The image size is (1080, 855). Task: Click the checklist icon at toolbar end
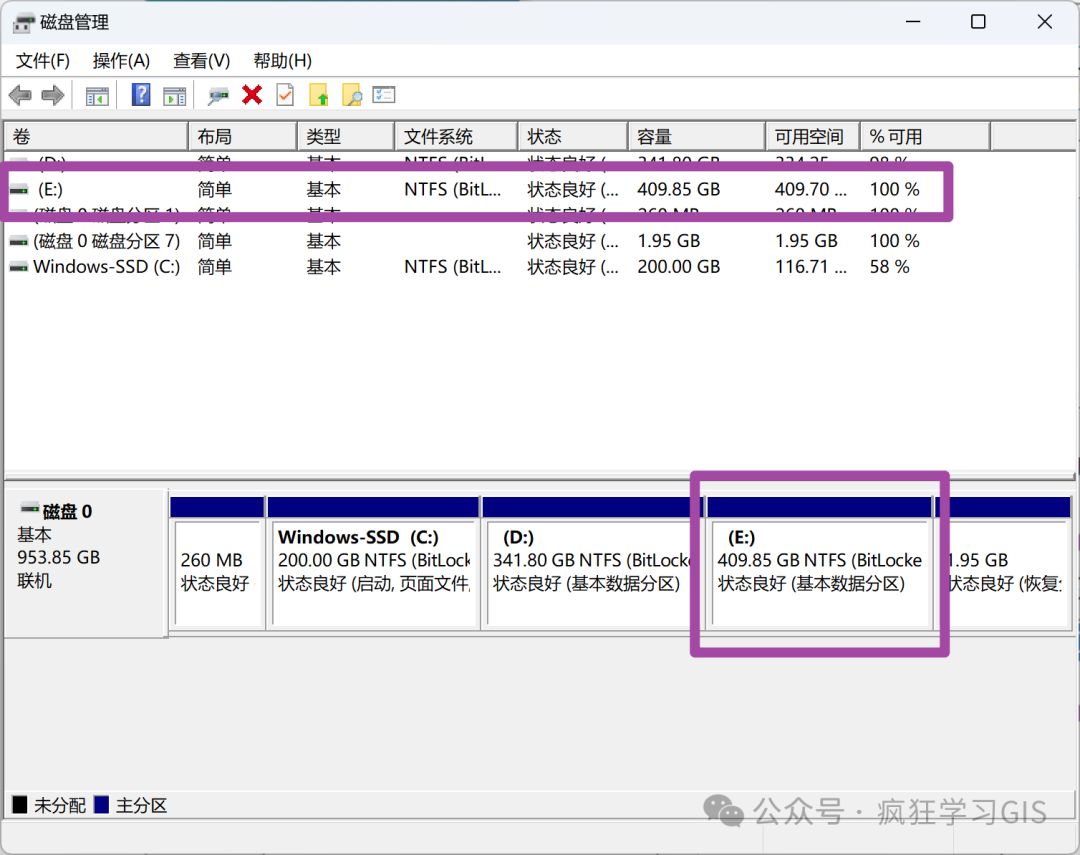point(381,94)
